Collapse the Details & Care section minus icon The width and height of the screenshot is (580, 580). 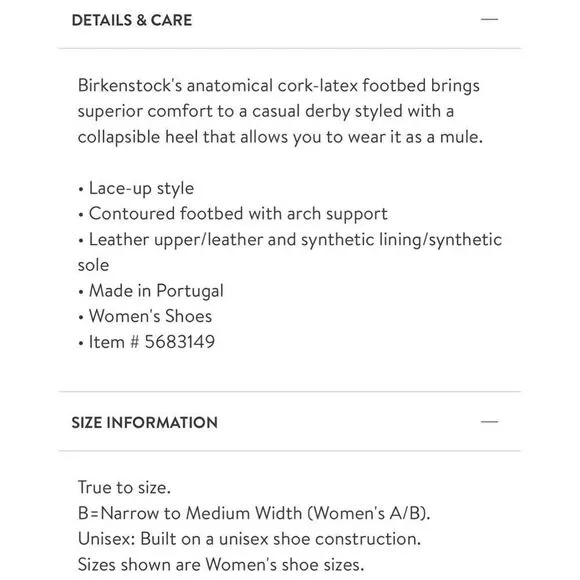pyautogui.click(x=489, y=20)
